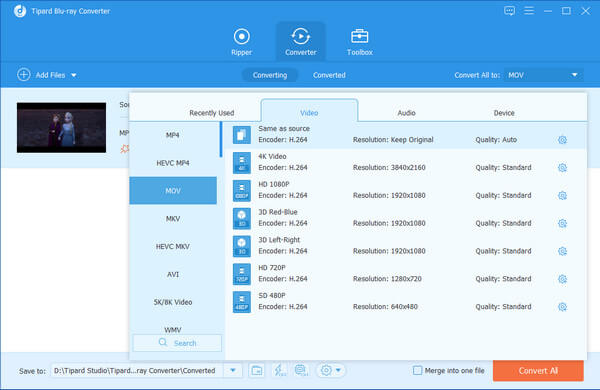The height and width of the screenshot is (390, 600).
Task: Select the MKV format in list
Action: (x=173, y=219)
